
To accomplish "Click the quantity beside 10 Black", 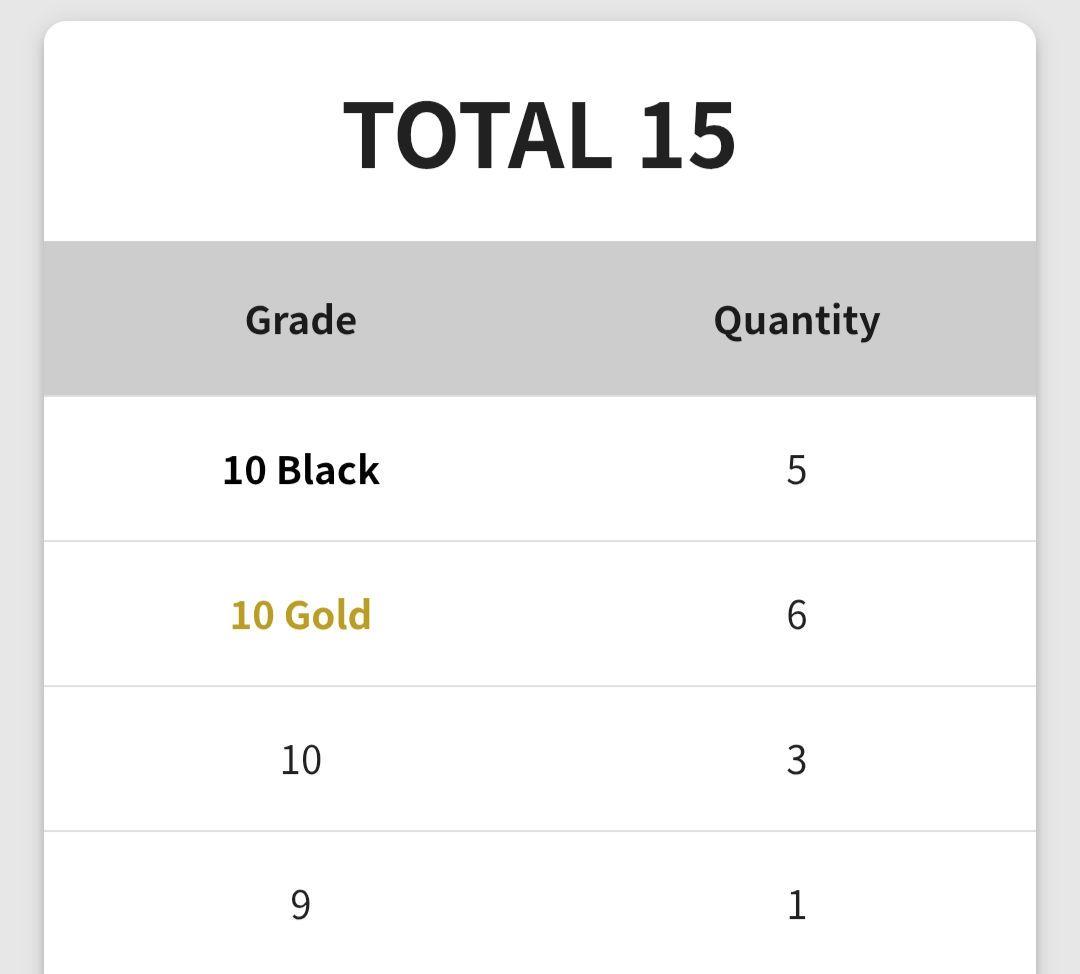I will [796, 470].
